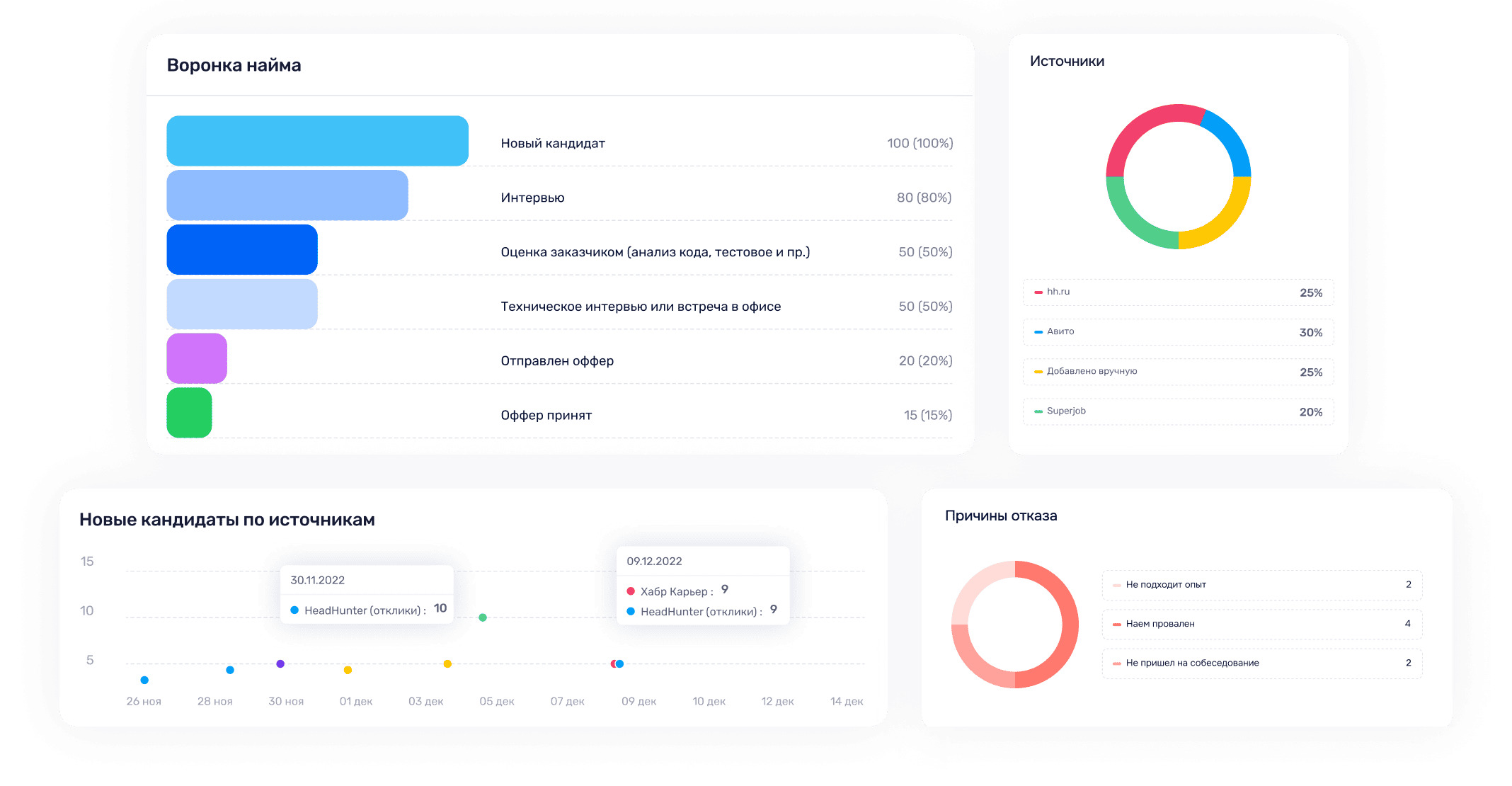Click the purple data point at 30 ноя
This screenshot has height=786, width=1512.
pyautogui.click(x=280, y=663)
